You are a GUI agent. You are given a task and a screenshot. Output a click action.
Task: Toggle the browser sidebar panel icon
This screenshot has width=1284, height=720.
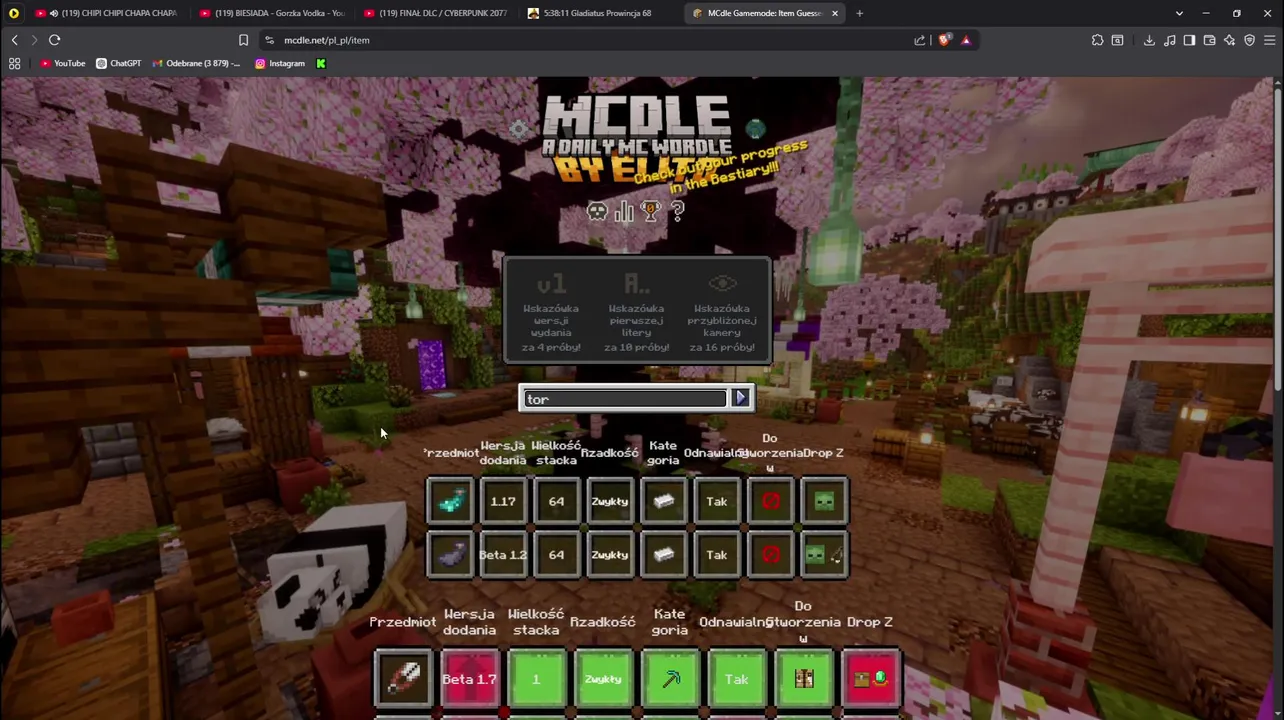(x=1189, y=40)
